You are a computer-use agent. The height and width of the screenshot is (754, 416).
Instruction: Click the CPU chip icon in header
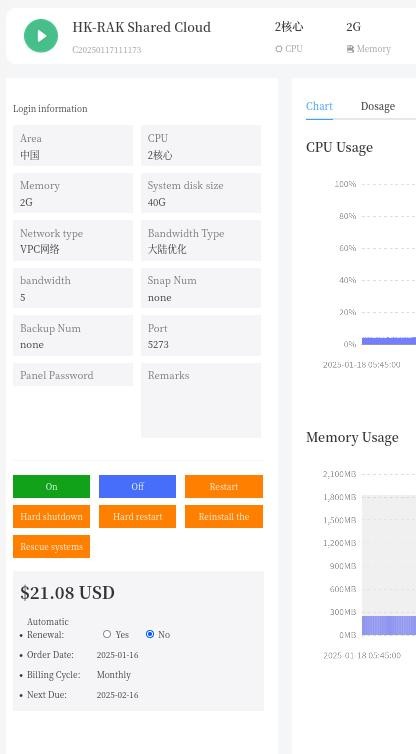278,49
